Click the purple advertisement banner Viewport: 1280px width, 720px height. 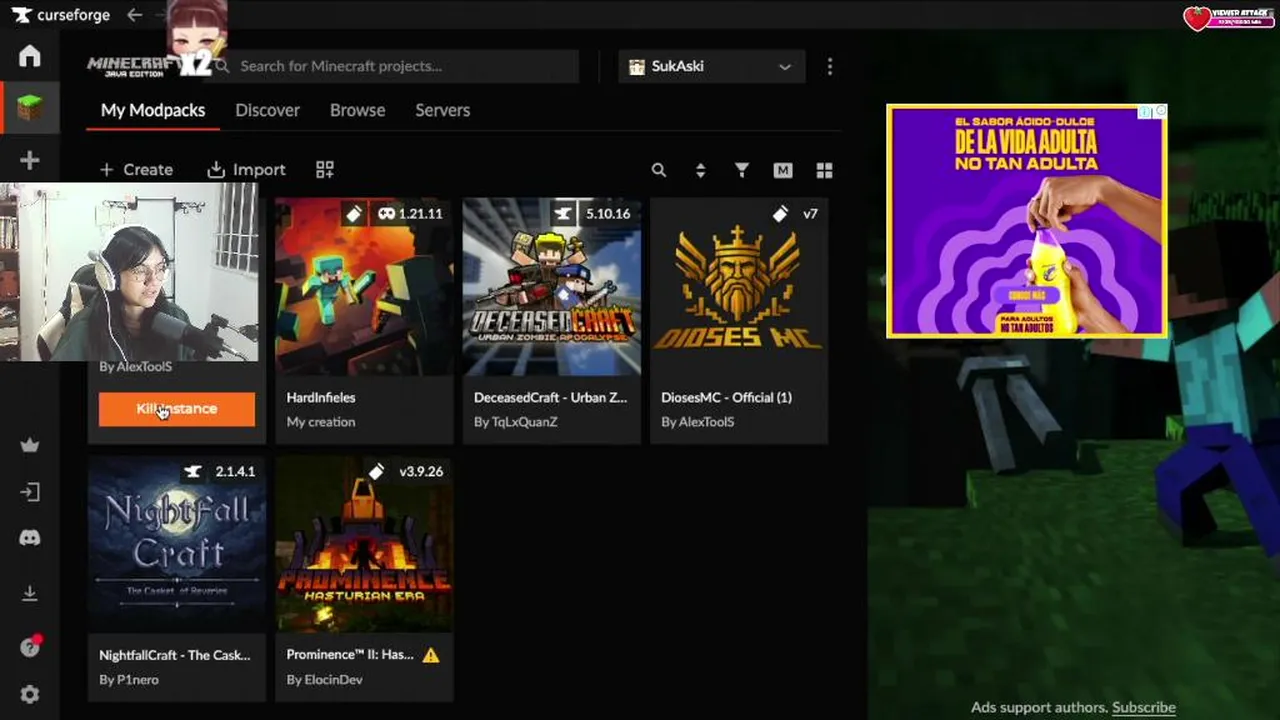tap(1027, 221)
